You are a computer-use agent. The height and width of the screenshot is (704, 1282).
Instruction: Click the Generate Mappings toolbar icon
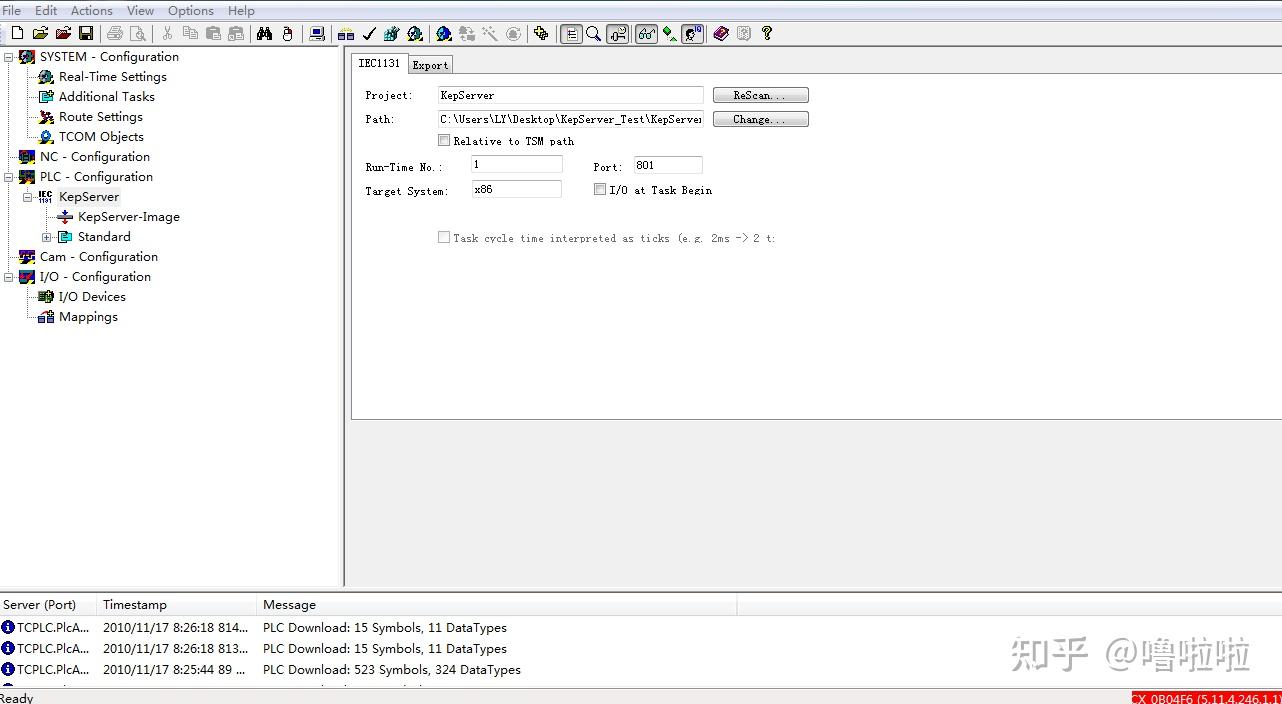(346, 33)
